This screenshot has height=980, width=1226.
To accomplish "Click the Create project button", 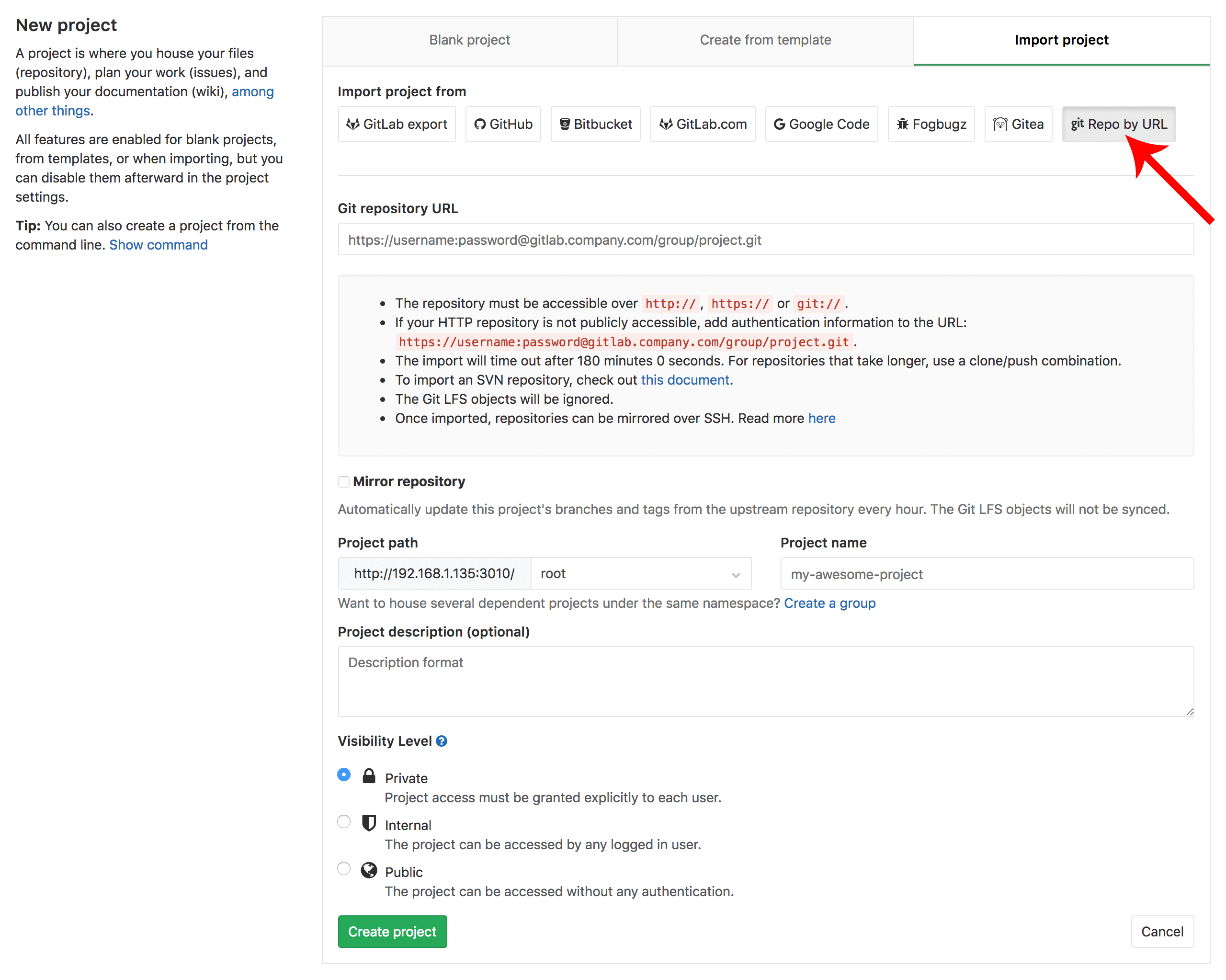I will pyautogui.click(x=392, y=931).
